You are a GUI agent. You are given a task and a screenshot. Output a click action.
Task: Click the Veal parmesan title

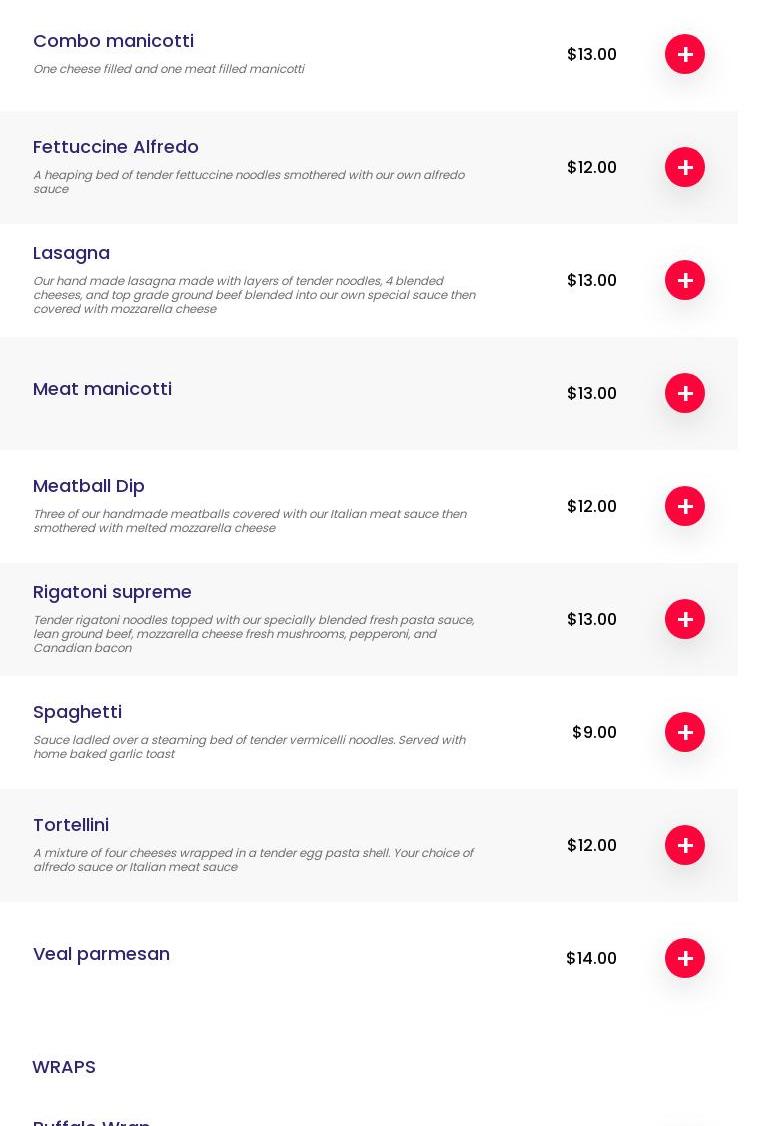(x=101, y=954)
